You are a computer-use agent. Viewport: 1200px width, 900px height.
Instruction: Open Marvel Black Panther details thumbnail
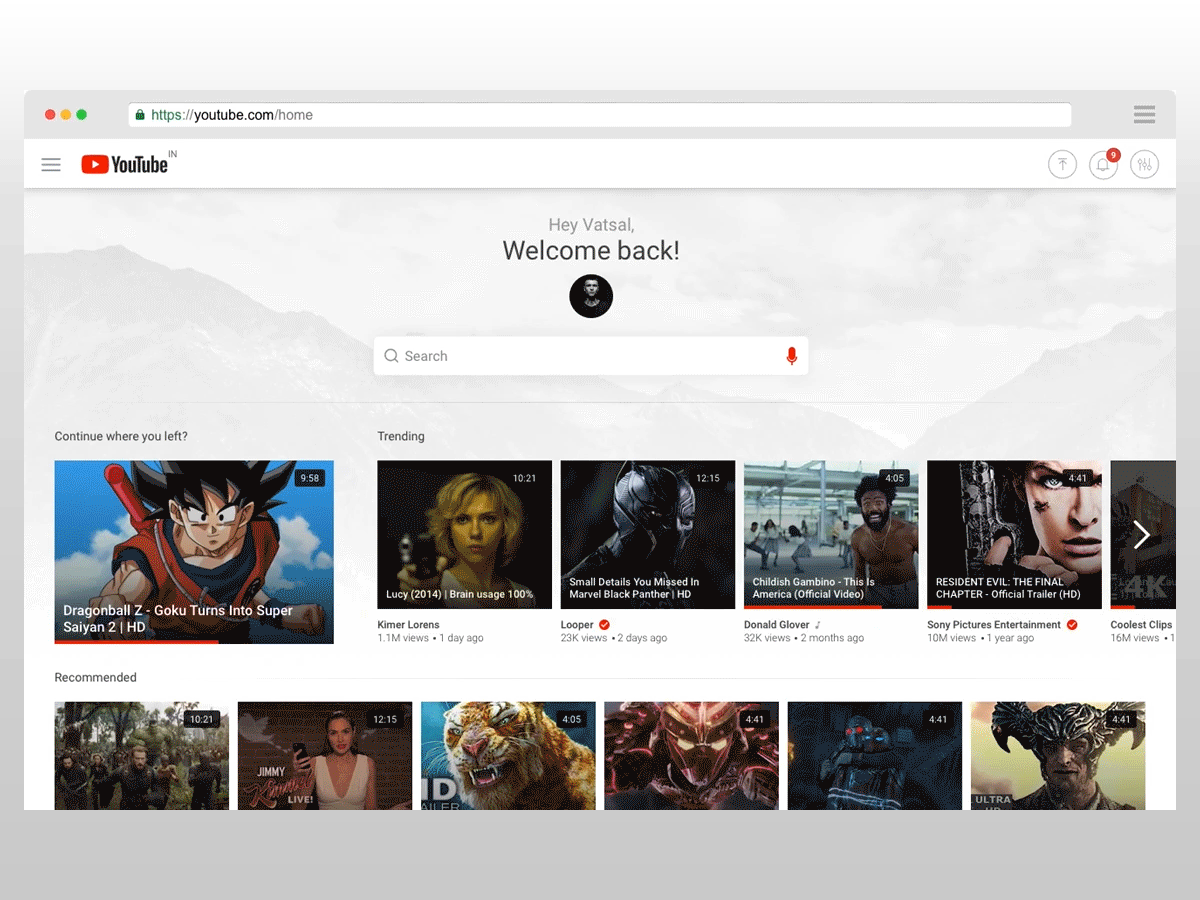648,535
